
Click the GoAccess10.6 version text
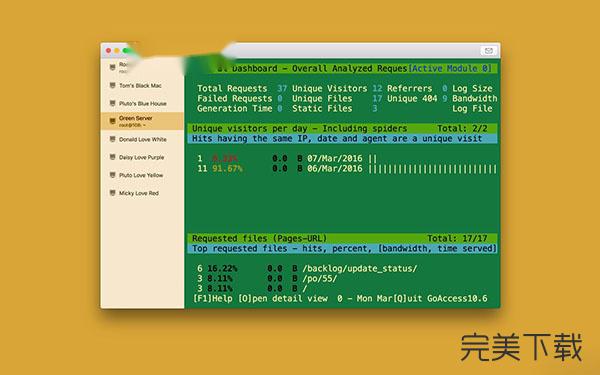pos(457,298)
